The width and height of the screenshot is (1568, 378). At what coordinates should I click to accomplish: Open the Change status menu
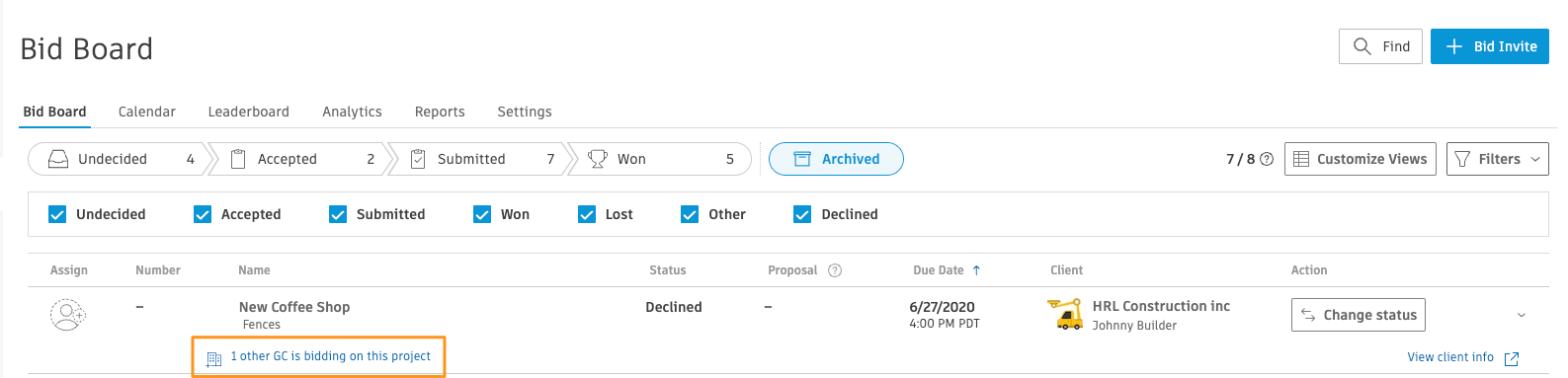[x=1358, y=315]
